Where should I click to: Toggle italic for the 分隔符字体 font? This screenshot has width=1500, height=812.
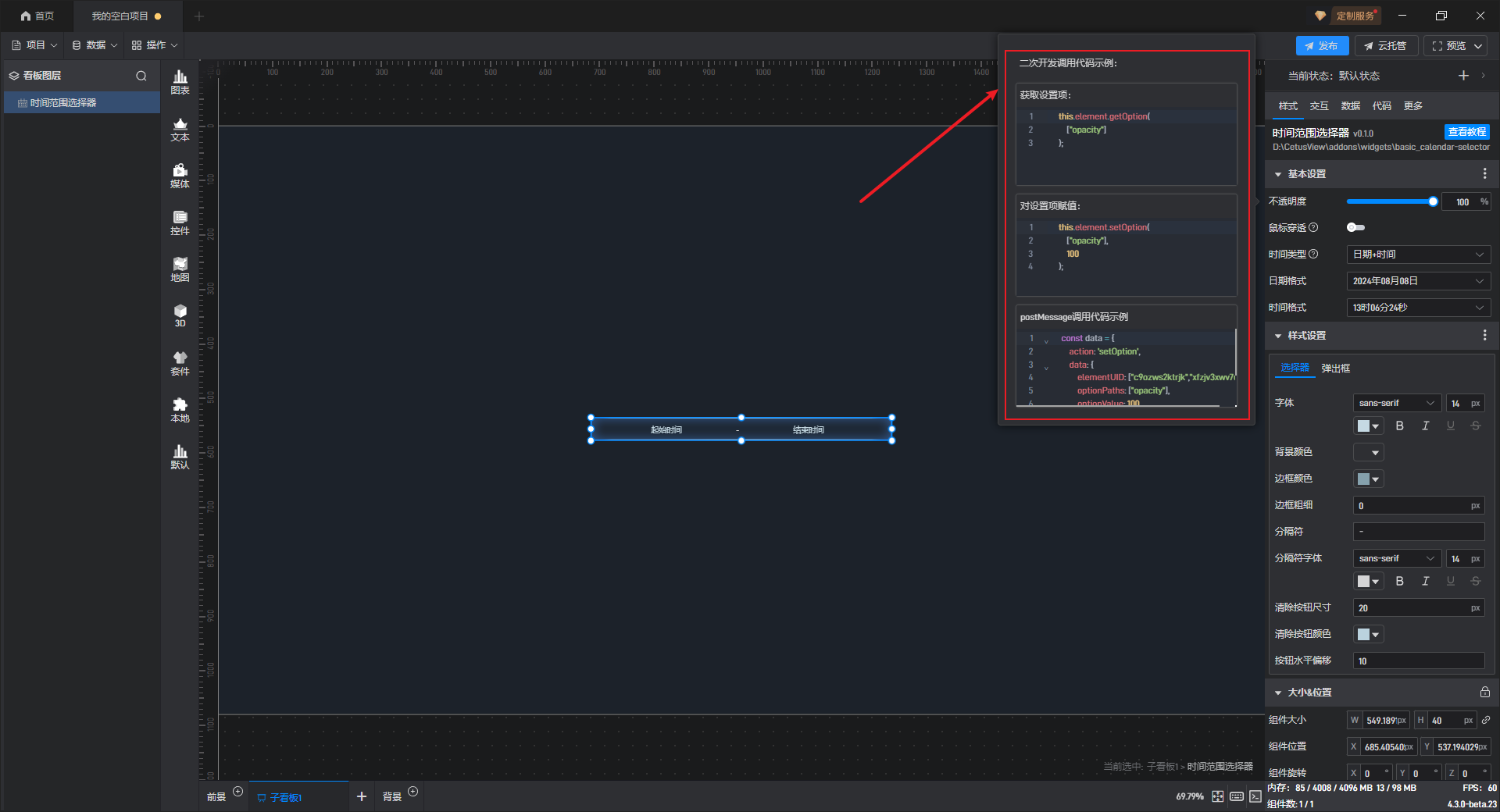[x=1425, y=581]
